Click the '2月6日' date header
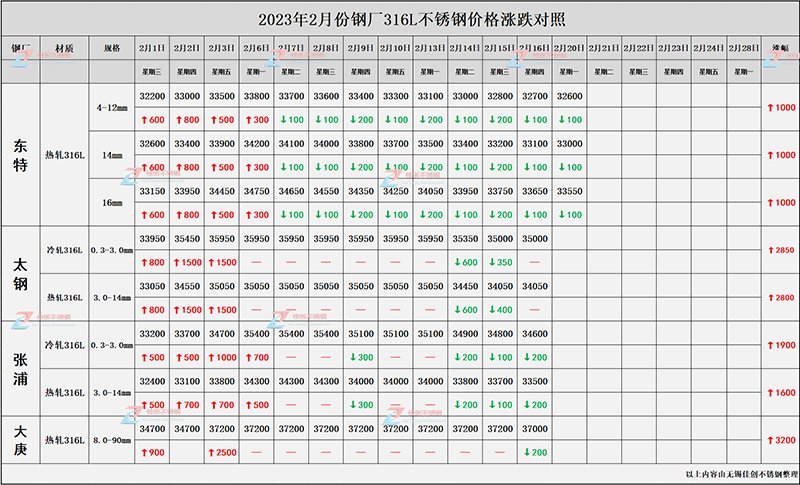 (x=256, y=48)
